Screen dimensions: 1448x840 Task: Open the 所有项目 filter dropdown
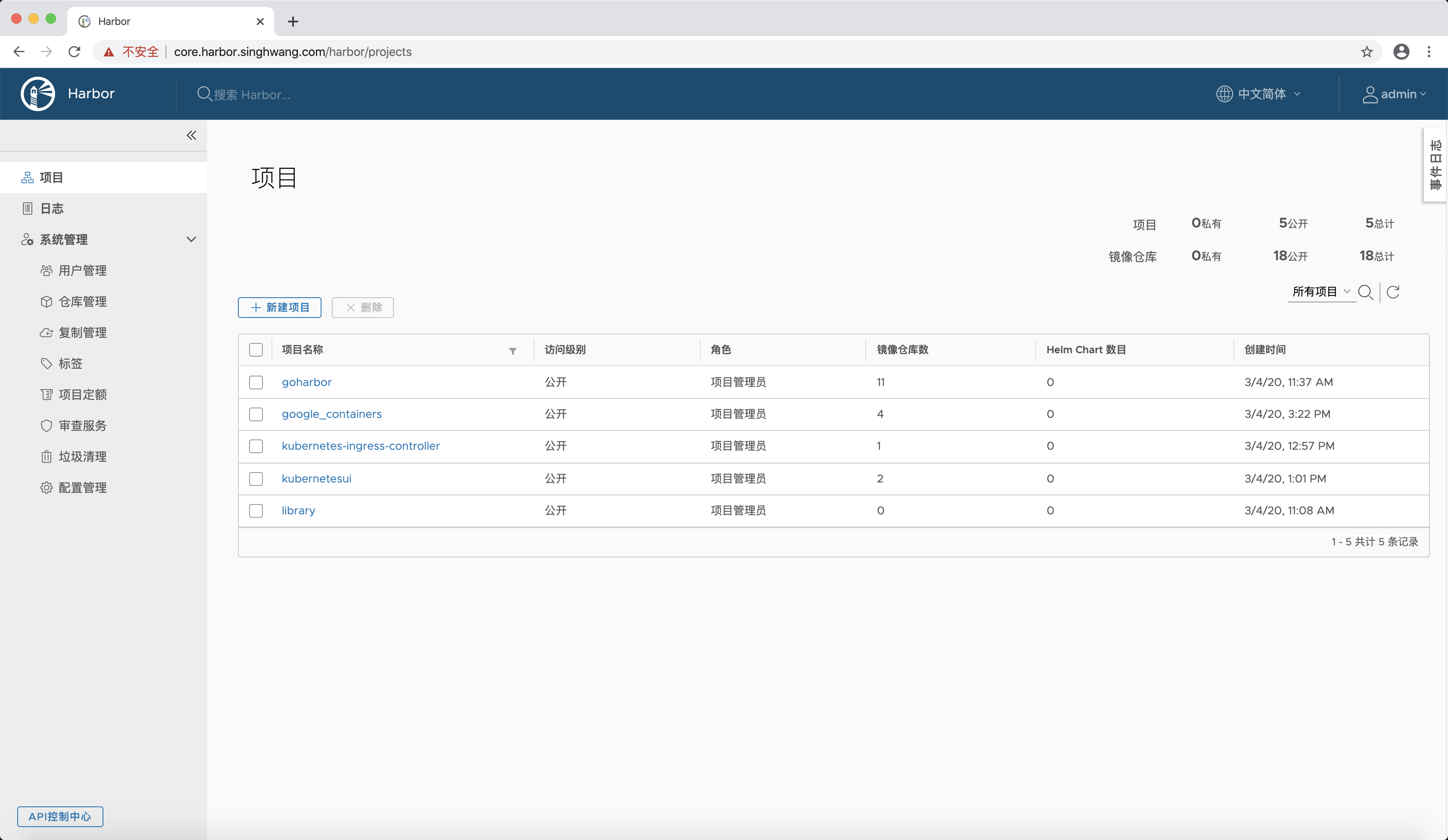coord(1321,292)
